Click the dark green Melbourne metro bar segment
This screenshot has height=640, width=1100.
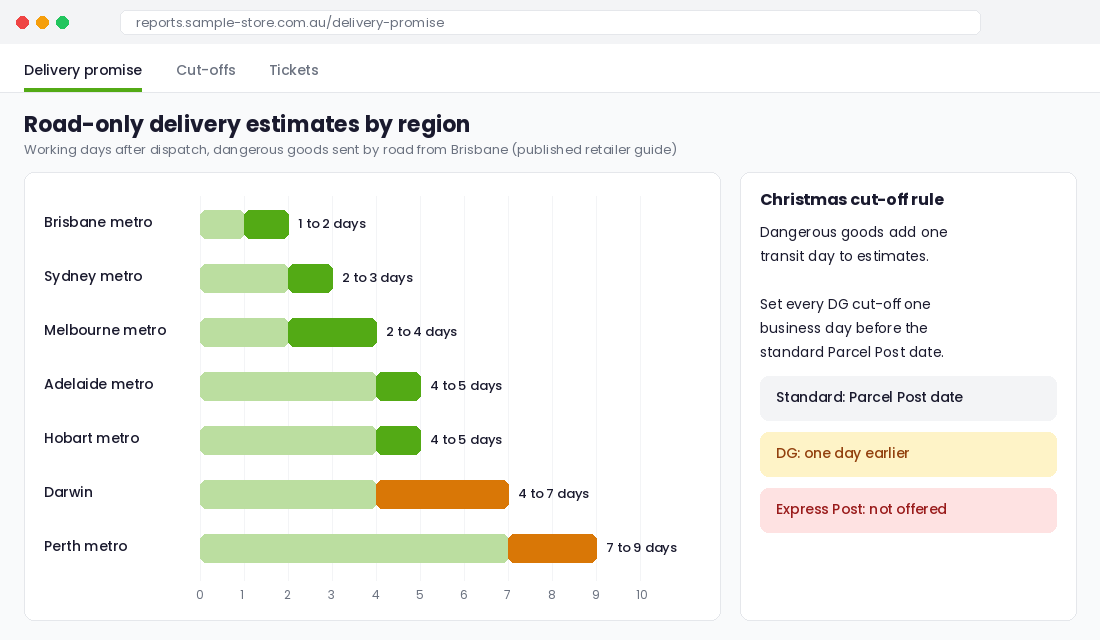(x=333, y=333)
